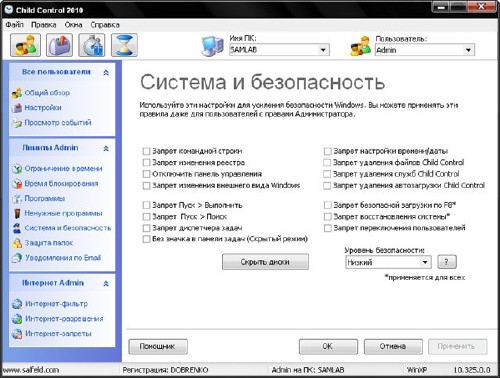Open the settings mailbox toolbar icon
This screenshot has width=500, height=378.
60,45
